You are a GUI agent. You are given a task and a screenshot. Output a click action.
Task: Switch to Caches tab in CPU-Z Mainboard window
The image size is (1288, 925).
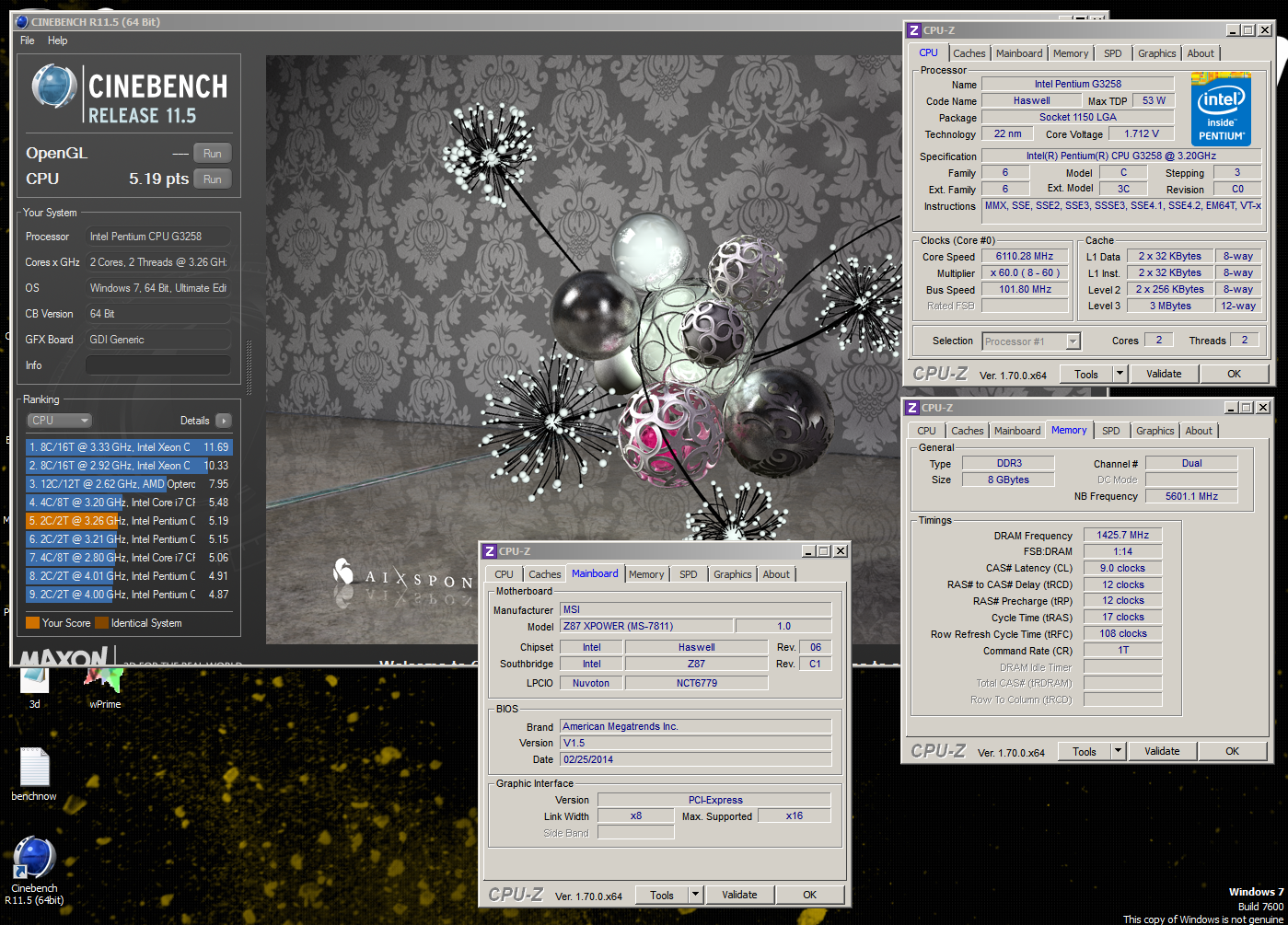[545, 574]
